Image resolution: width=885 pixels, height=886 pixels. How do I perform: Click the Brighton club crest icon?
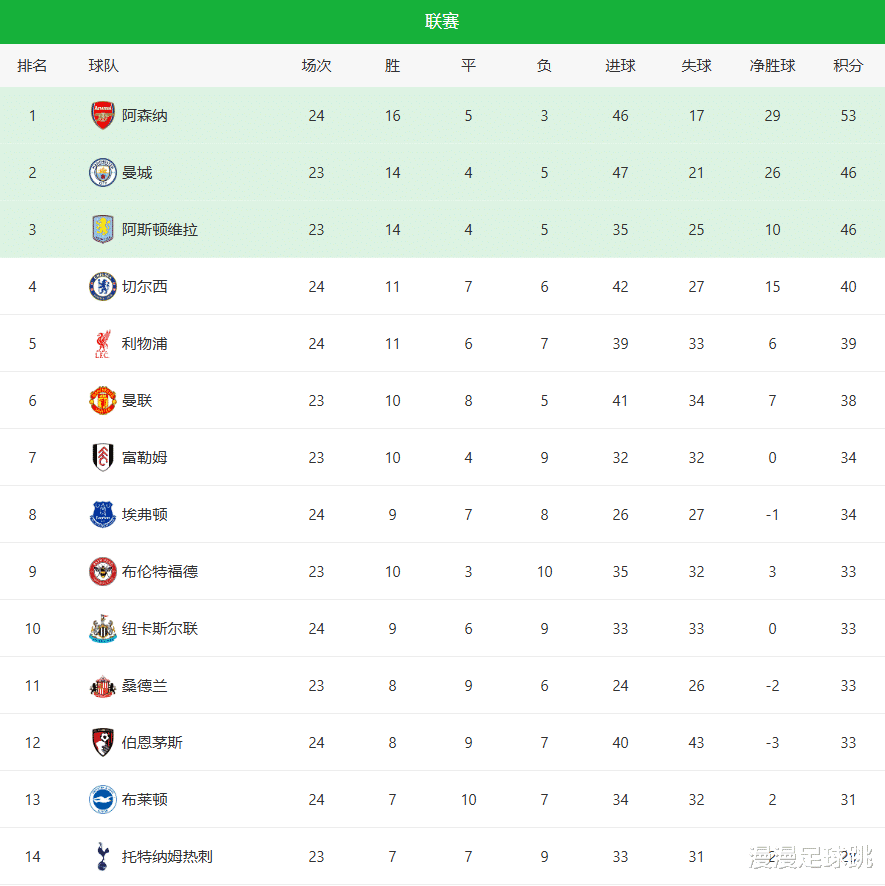tap(103, 800)
